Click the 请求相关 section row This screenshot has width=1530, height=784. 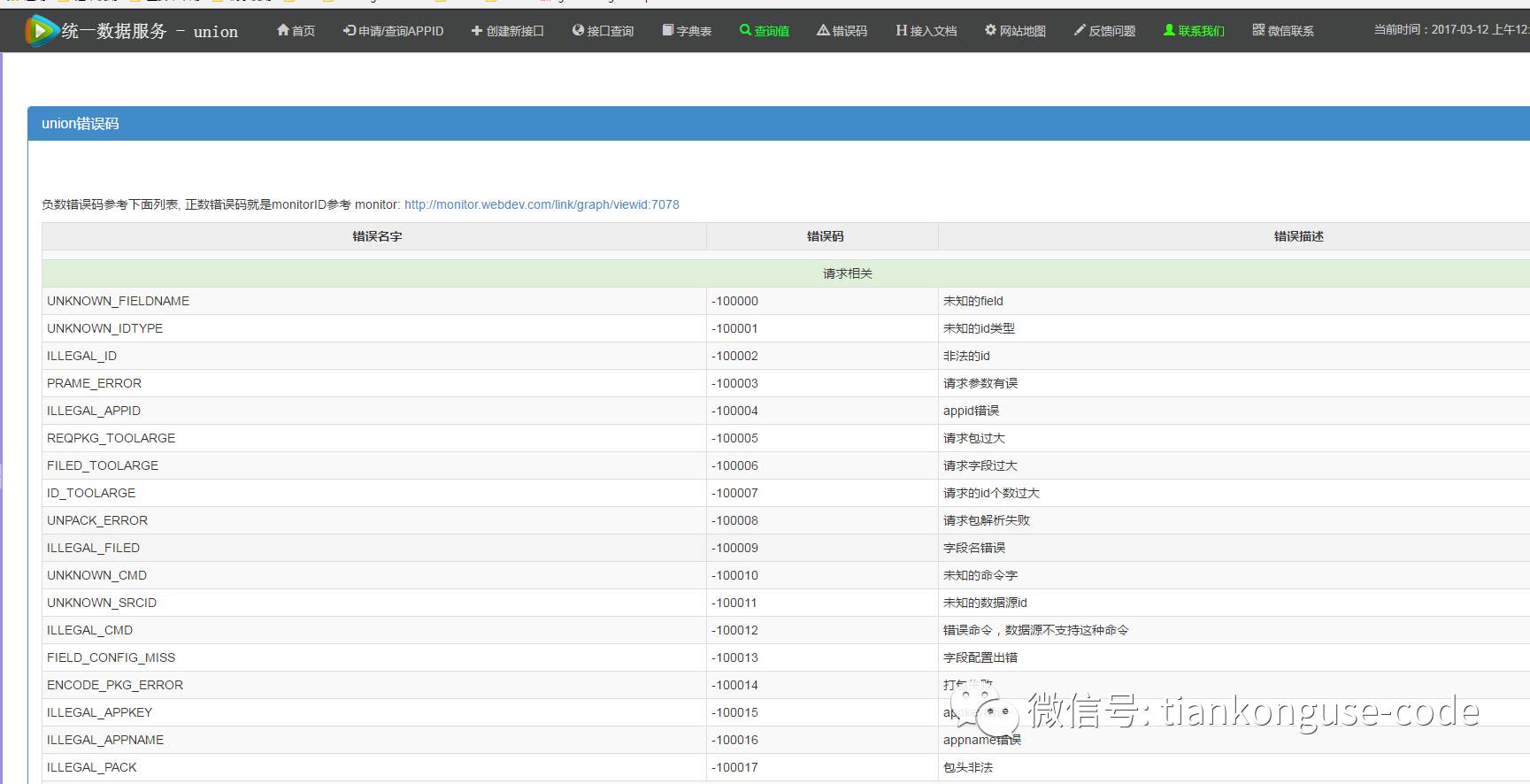point(786,273)
